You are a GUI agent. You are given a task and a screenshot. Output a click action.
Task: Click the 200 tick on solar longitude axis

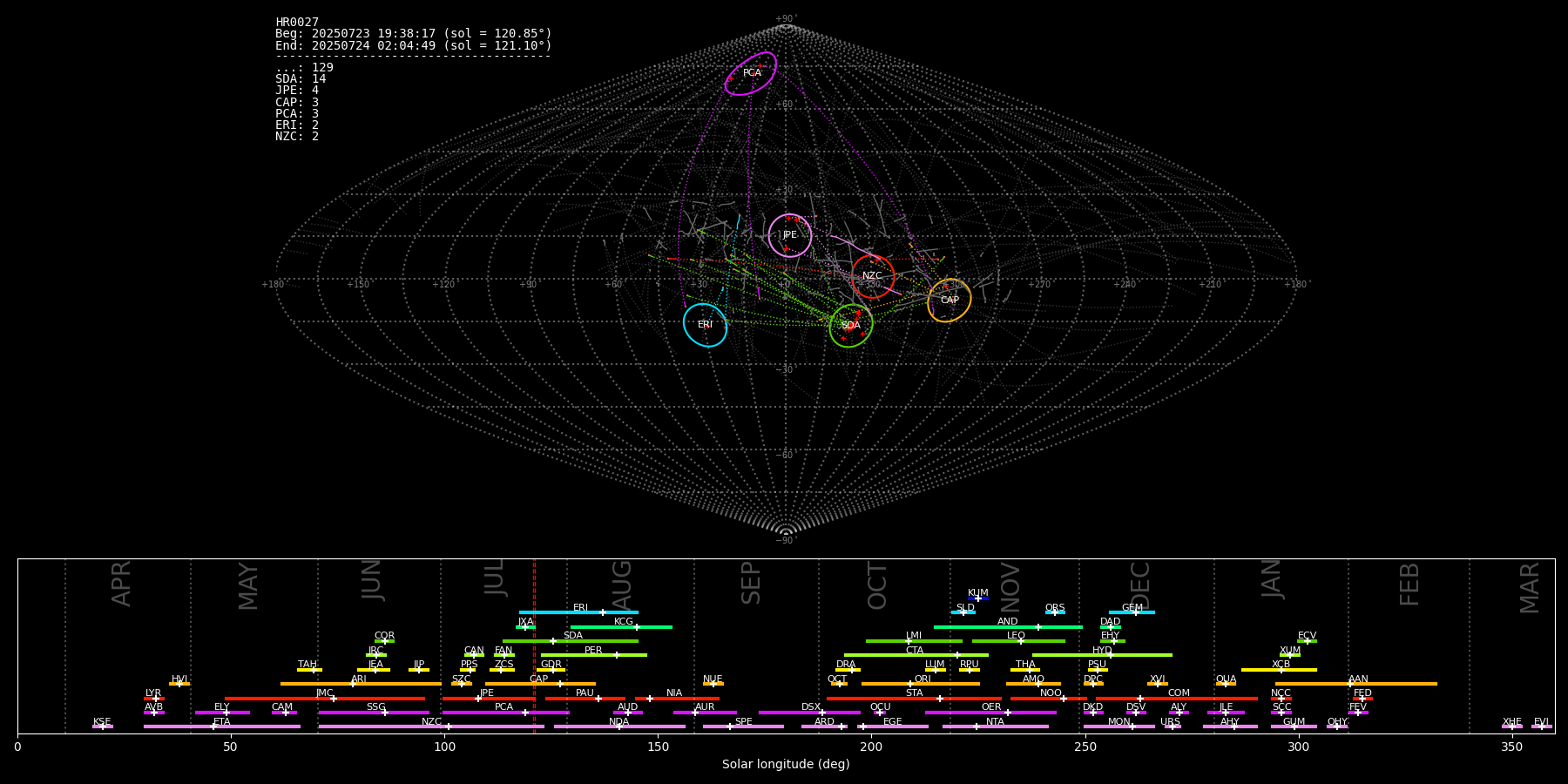point(871,747)
